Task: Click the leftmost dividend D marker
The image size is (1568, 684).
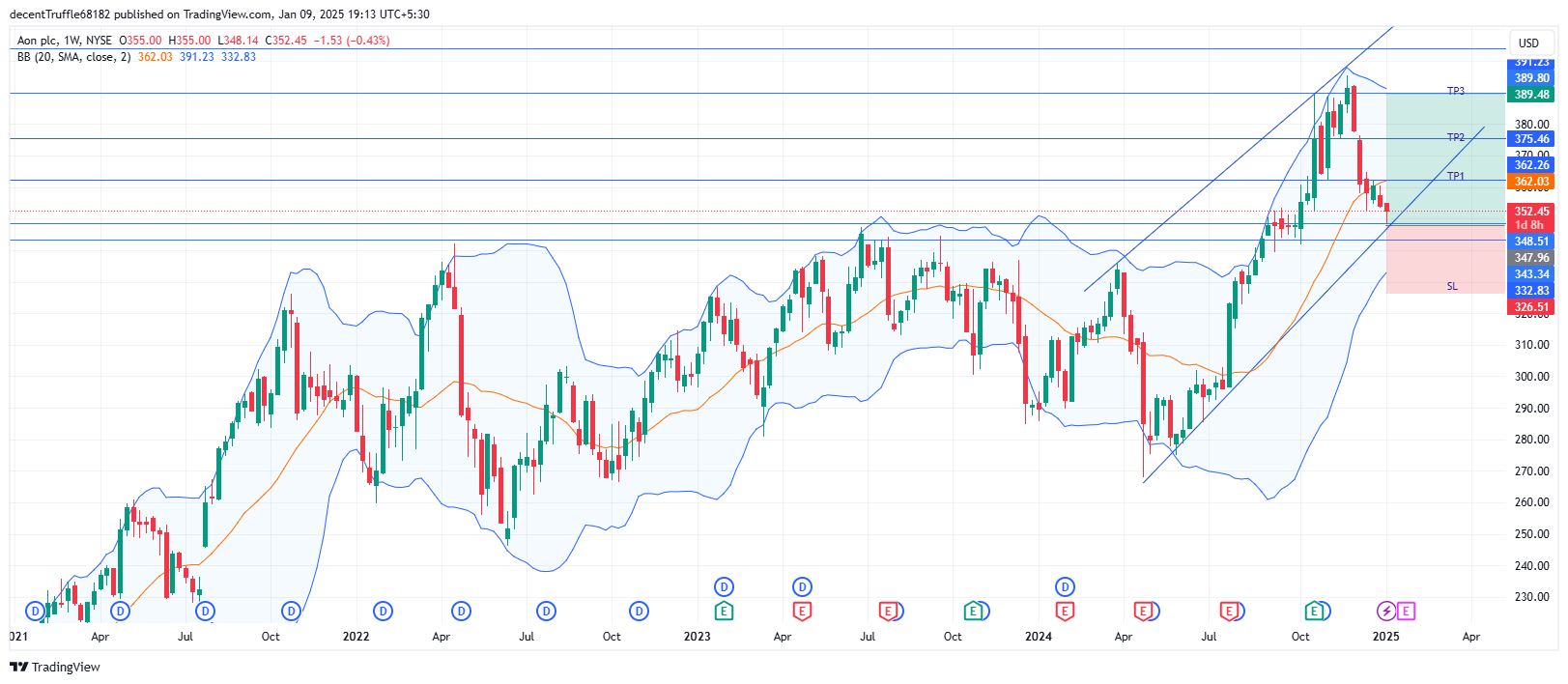Action: [x=36, y=611]
